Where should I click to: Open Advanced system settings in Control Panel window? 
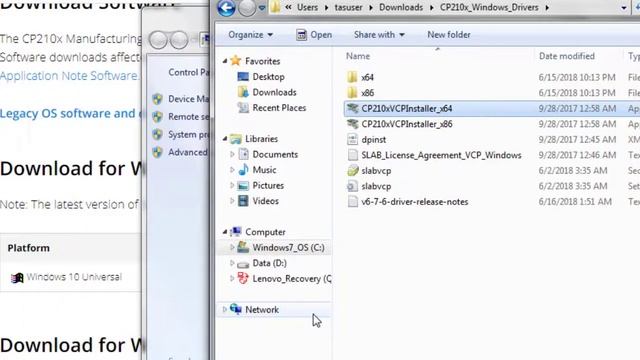pyautogui.click(x=188, y=152)
